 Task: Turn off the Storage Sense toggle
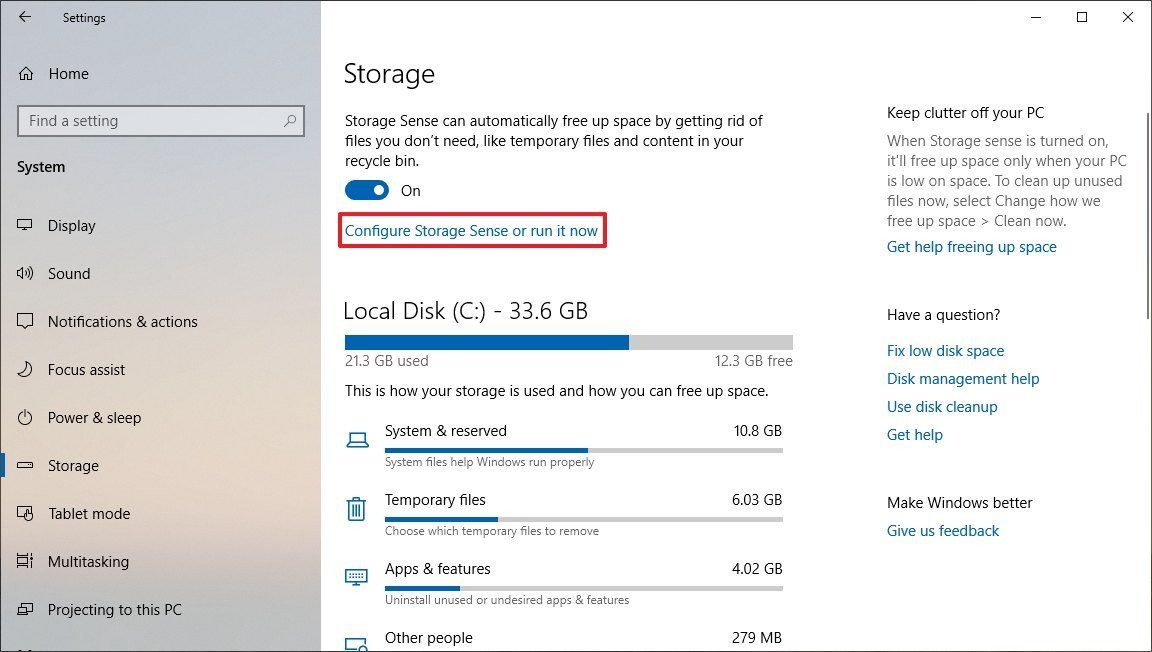366,190
